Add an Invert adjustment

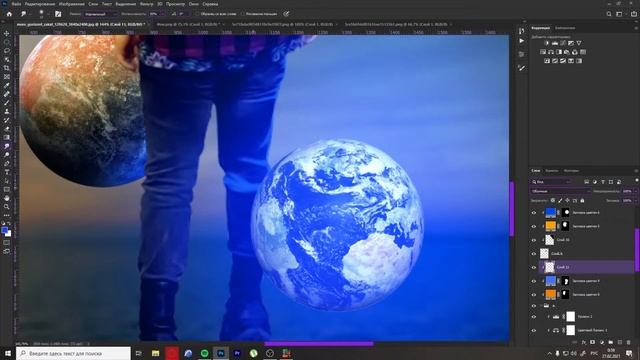(547, 61)
